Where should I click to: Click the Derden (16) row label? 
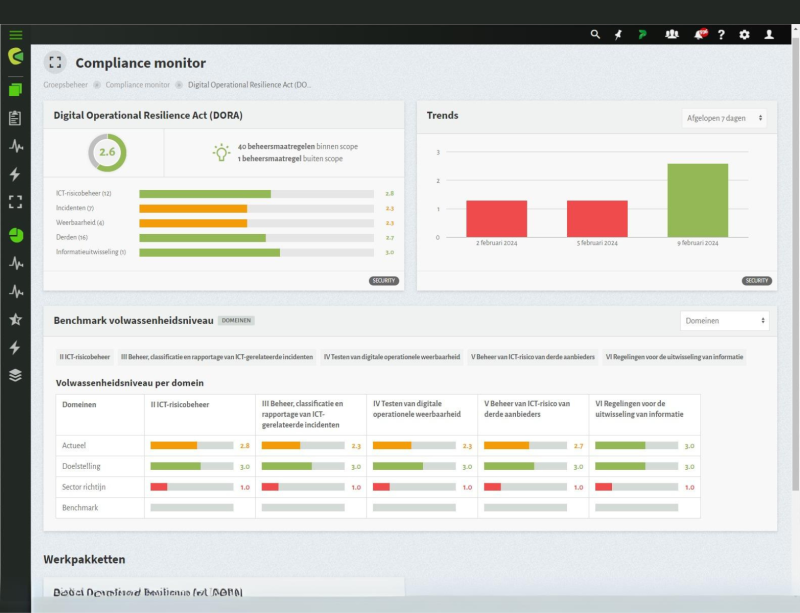point(72,237)
